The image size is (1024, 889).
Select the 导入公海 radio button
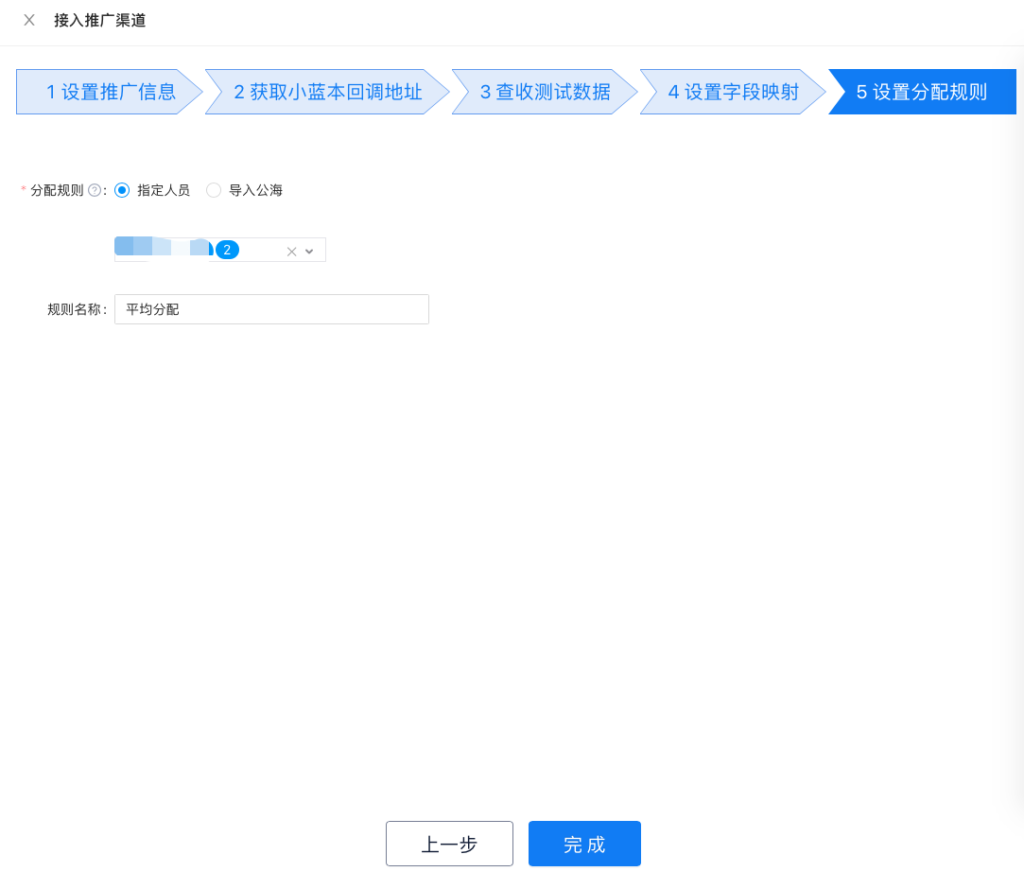pyautogui.click(x=213, y=190)
